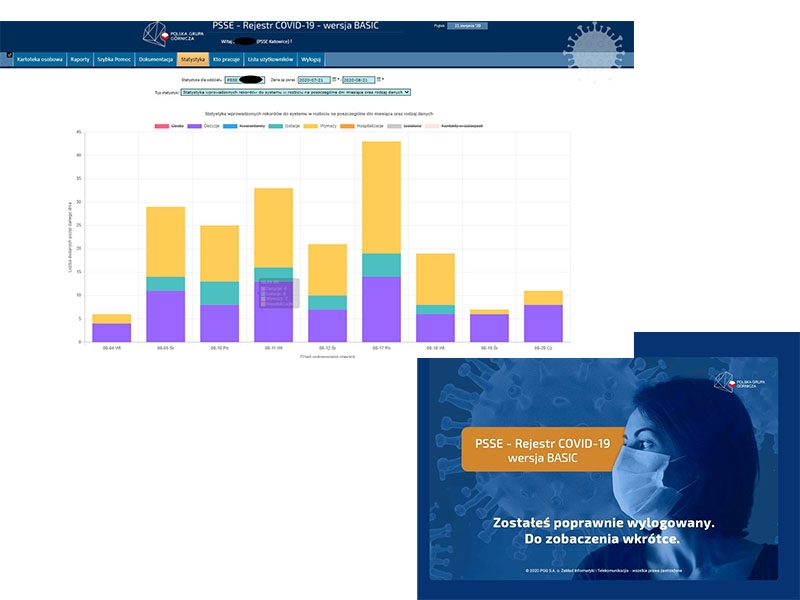Toggle the purple Decyzje legend series
Image resolution: width=800 pixels, height=600 pixels.
pos(204,126)
